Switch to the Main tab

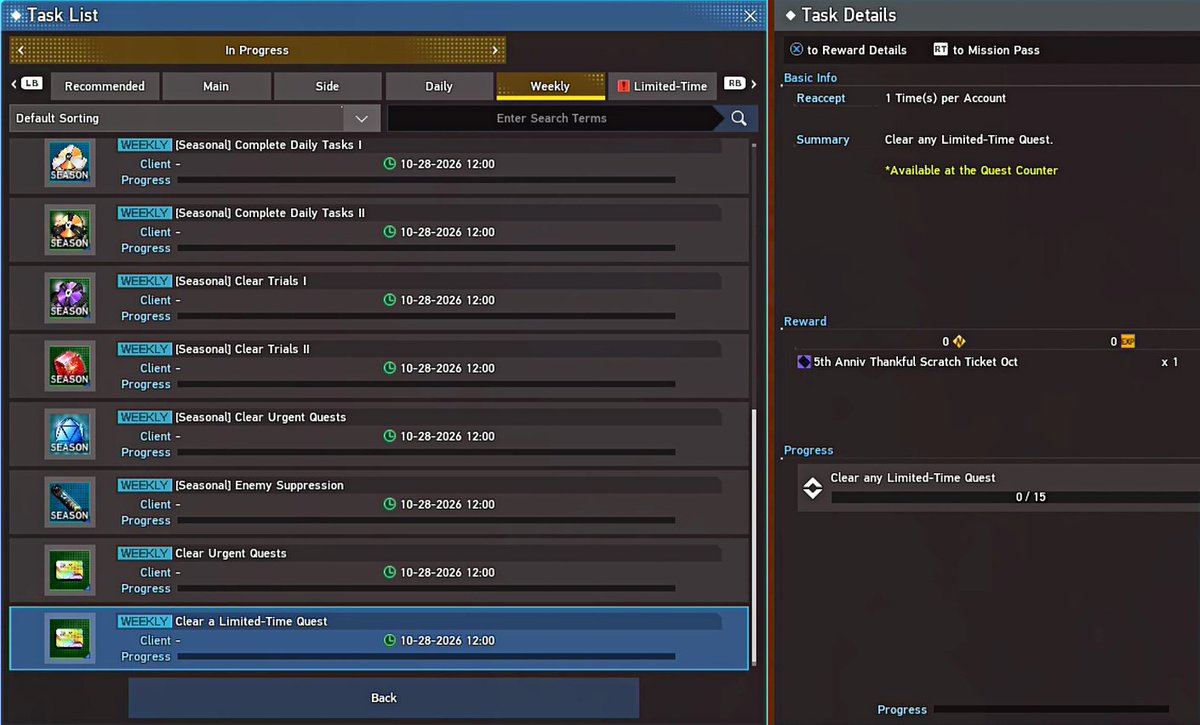(216, 86)
